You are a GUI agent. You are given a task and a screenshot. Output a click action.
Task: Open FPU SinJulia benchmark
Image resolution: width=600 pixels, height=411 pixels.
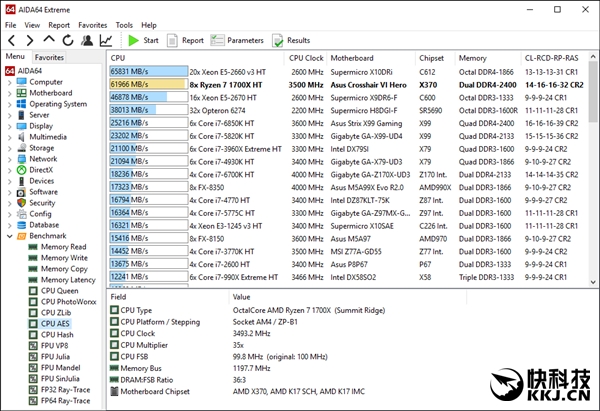(x=54, y=379)
